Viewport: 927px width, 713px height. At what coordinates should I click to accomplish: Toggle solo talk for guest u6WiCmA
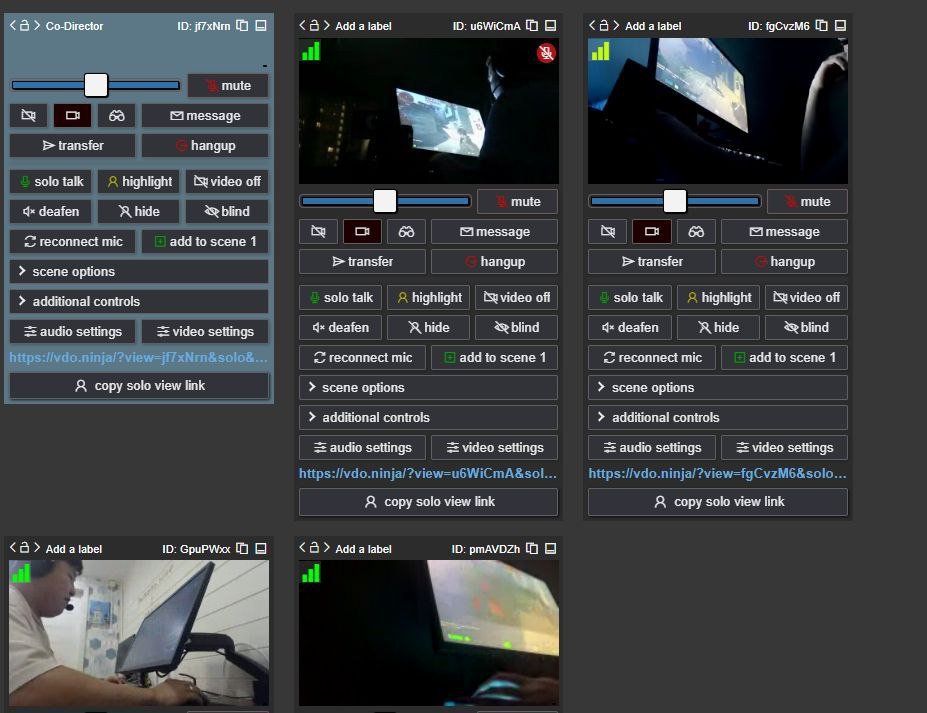(341, 297)
